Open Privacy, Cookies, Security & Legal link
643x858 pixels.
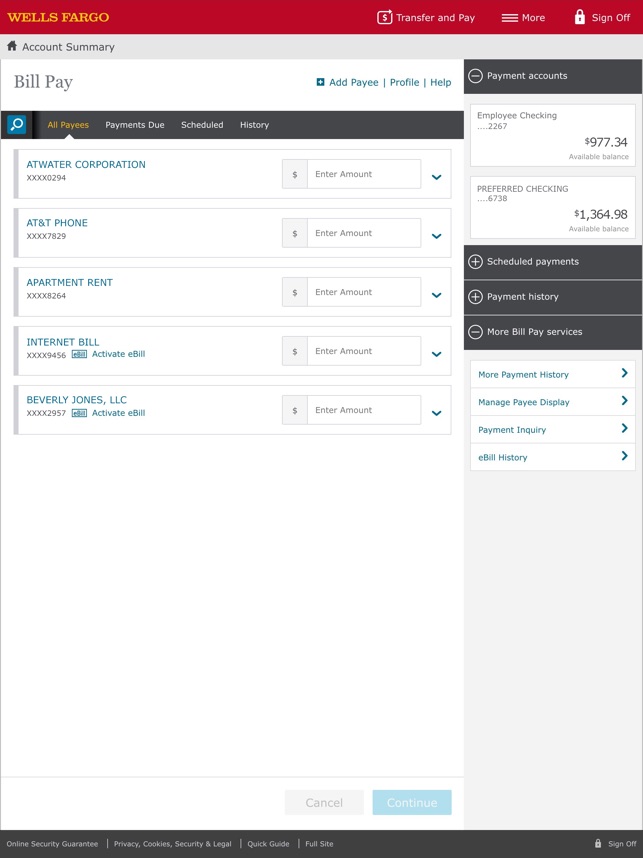pos(172,844)
